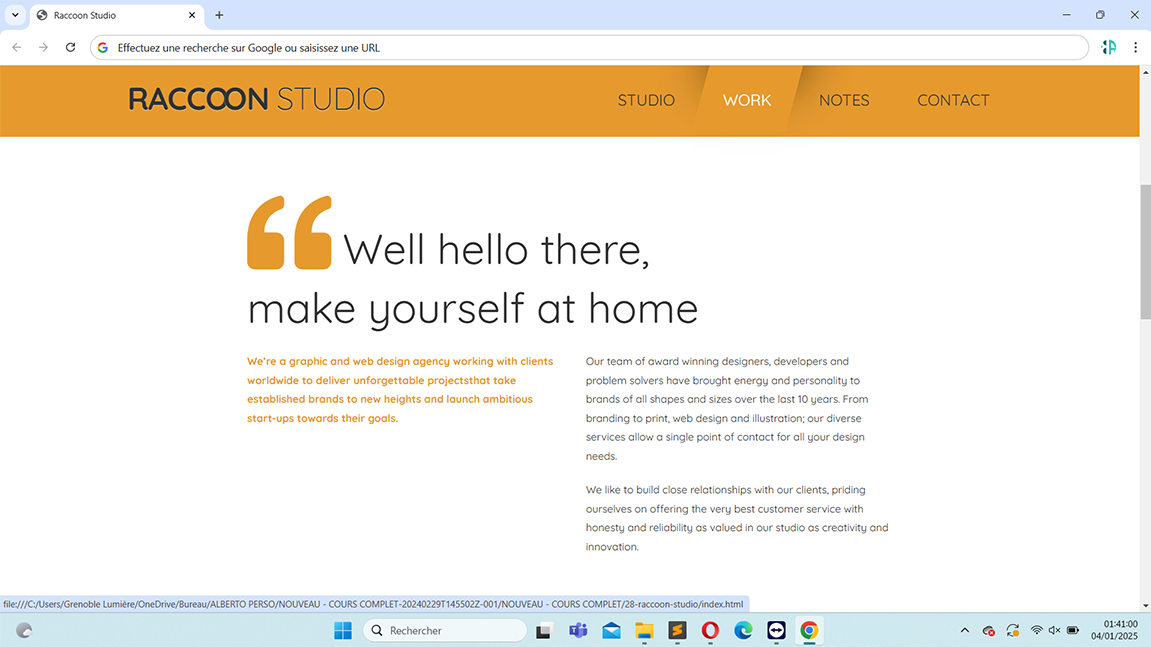Open TeamViewer from the taskbar
Viewport: 1151px width, 647px height.
[x=776, y=630]
